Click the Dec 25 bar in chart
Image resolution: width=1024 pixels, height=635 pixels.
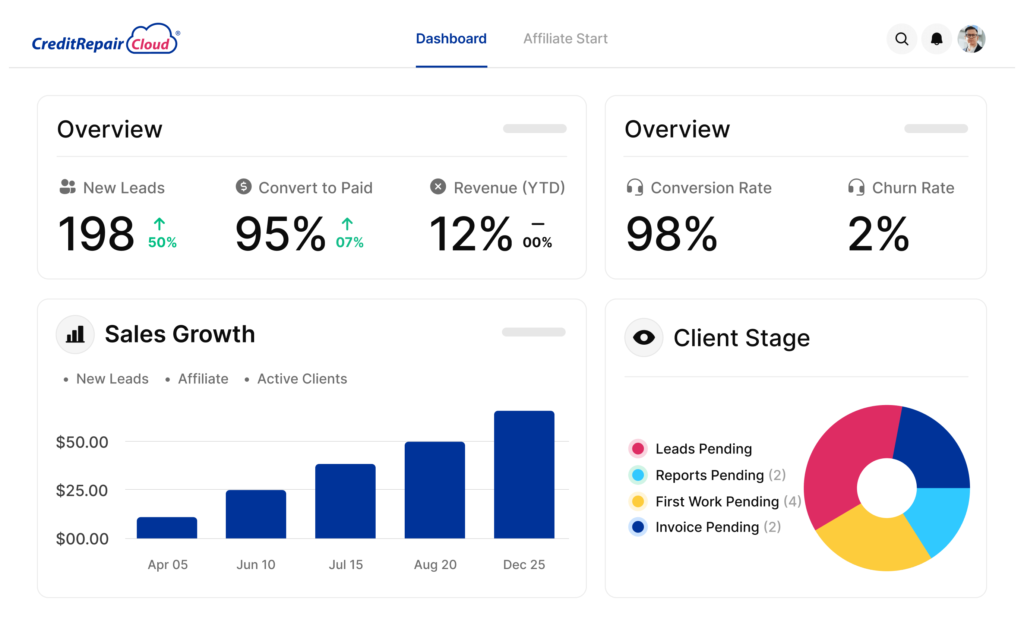click(524, 474)
